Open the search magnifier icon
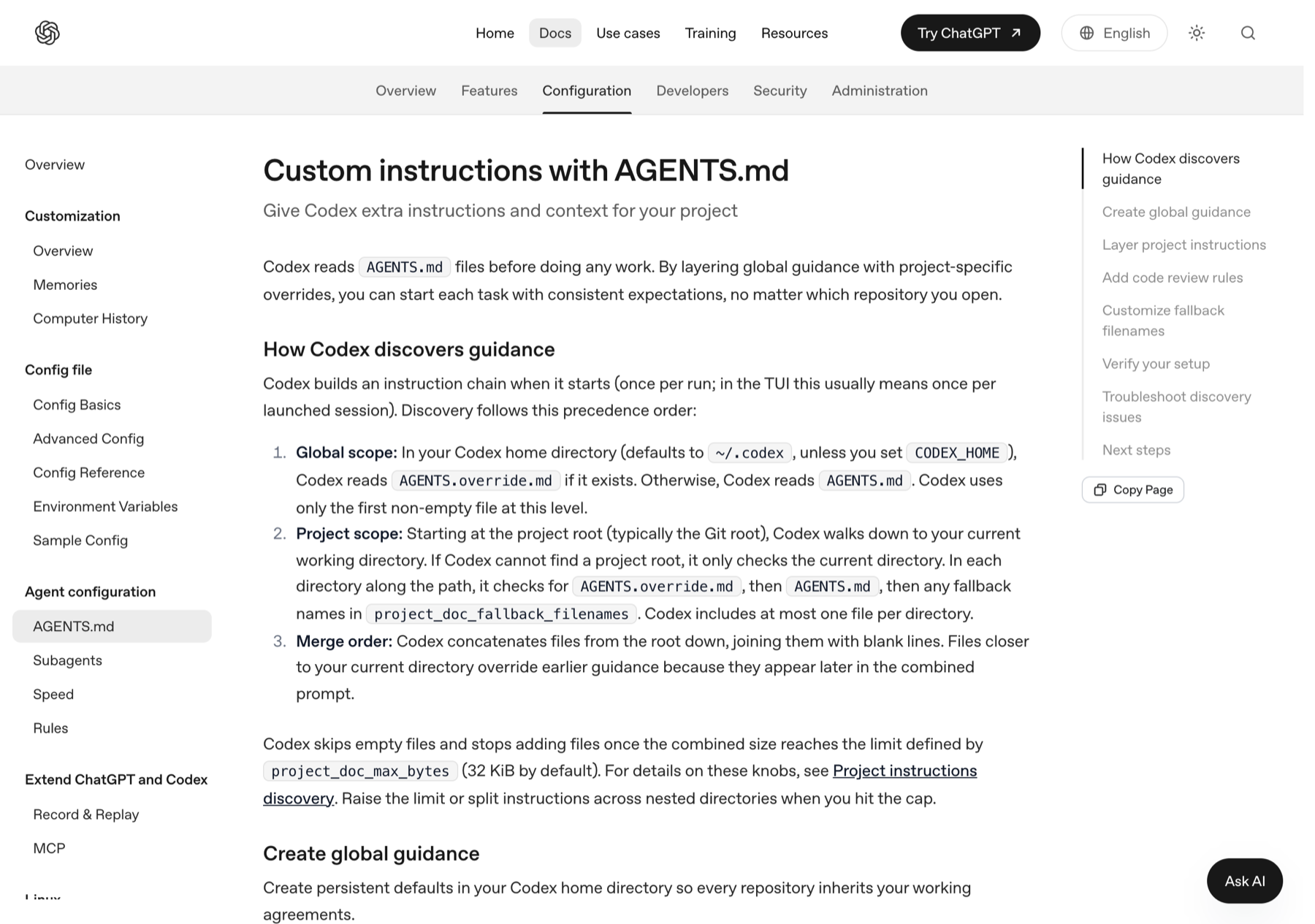The image size is (1315, 924). 1248,33
